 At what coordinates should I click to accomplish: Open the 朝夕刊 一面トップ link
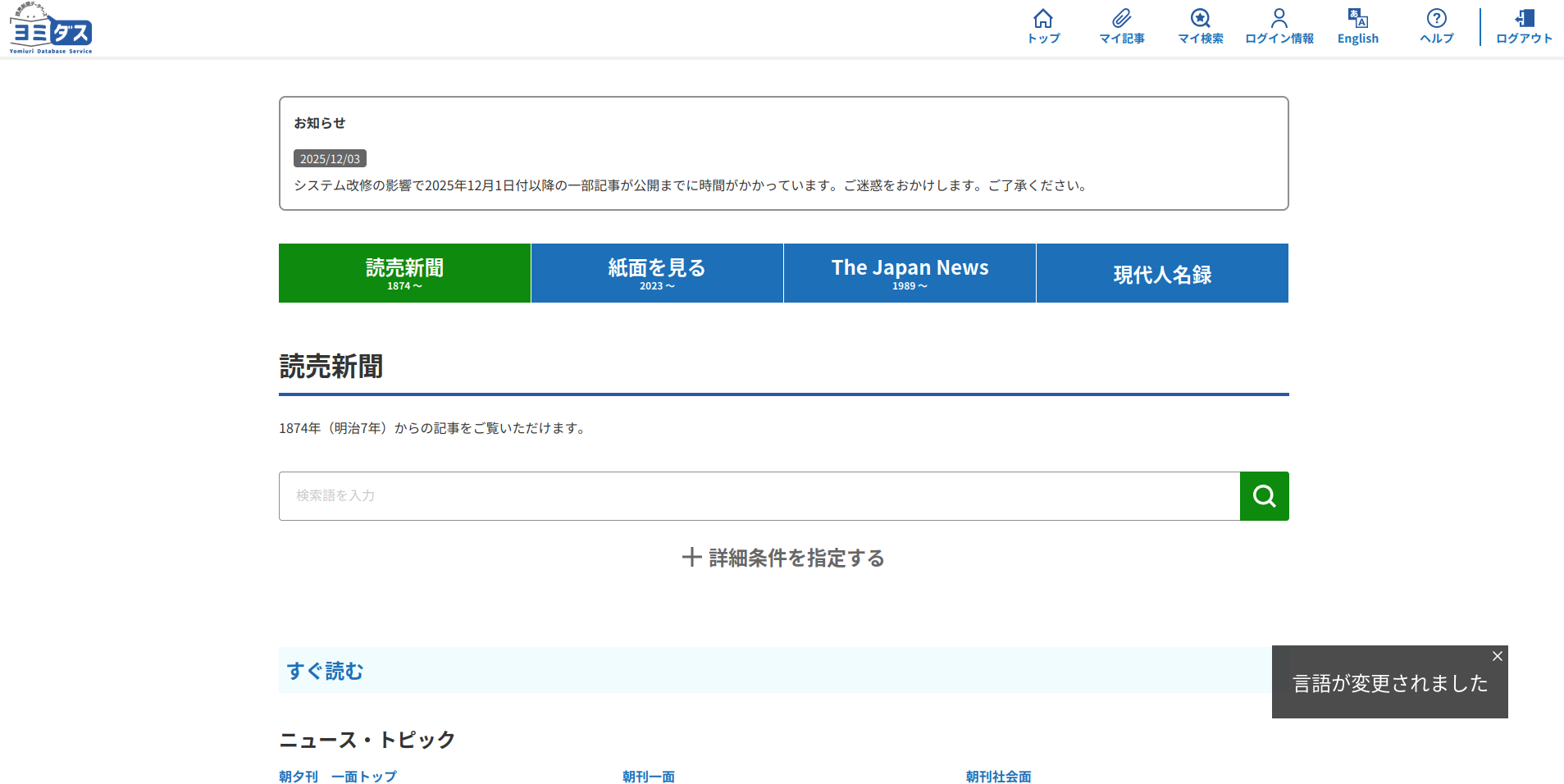(338, 776)
